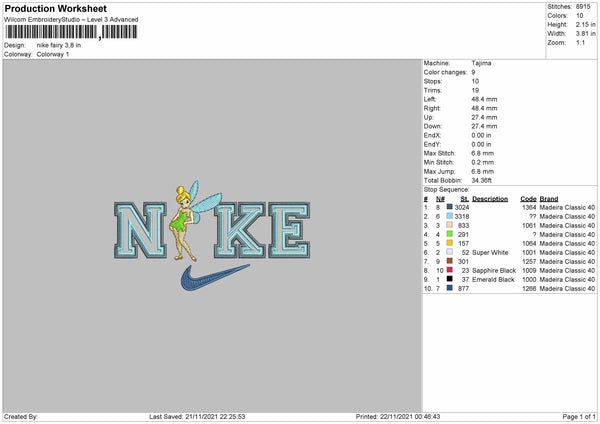
Task: Select the Super White color swatch
Action: pyautogui.click(x=450, y=252)
